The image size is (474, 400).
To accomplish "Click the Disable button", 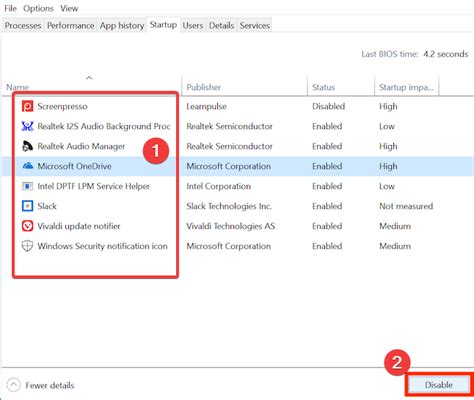I will [x=438, y=385].
